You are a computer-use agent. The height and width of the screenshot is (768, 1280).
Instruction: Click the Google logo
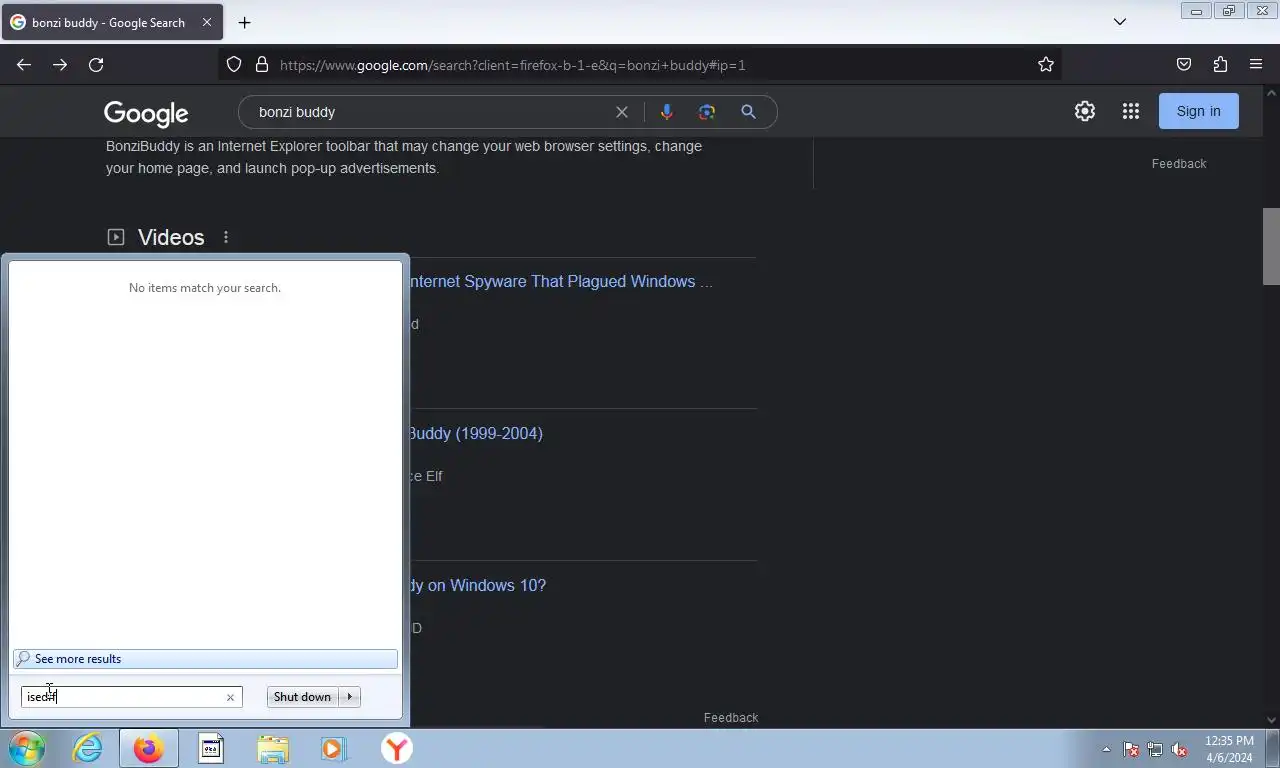[x=146, y=113]
